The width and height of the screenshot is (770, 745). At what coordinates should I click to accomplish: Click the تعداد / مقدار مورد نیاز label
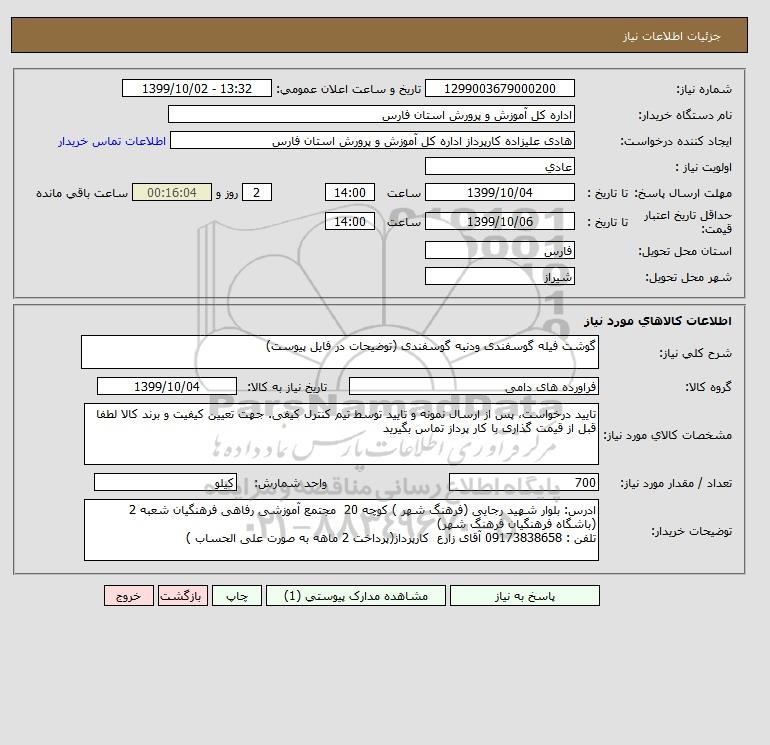[676, 483]
